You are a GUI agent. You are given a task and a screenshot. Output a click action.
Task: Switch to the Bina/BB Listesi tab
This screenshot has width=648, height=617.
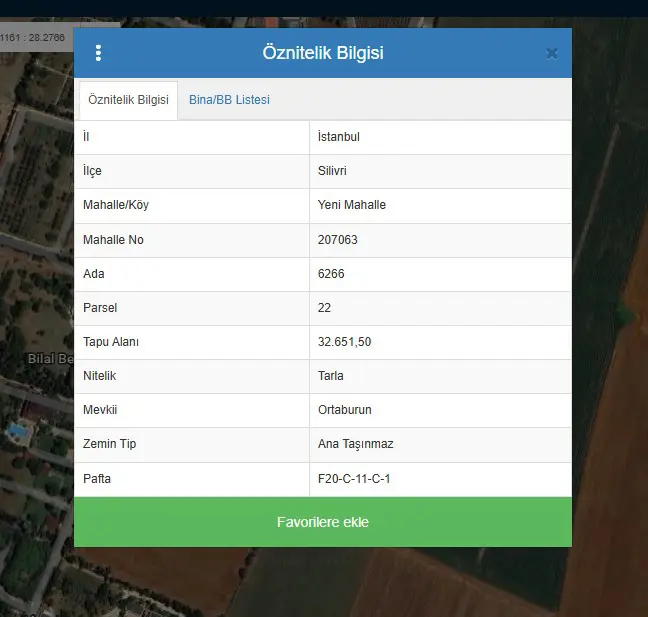229,100
